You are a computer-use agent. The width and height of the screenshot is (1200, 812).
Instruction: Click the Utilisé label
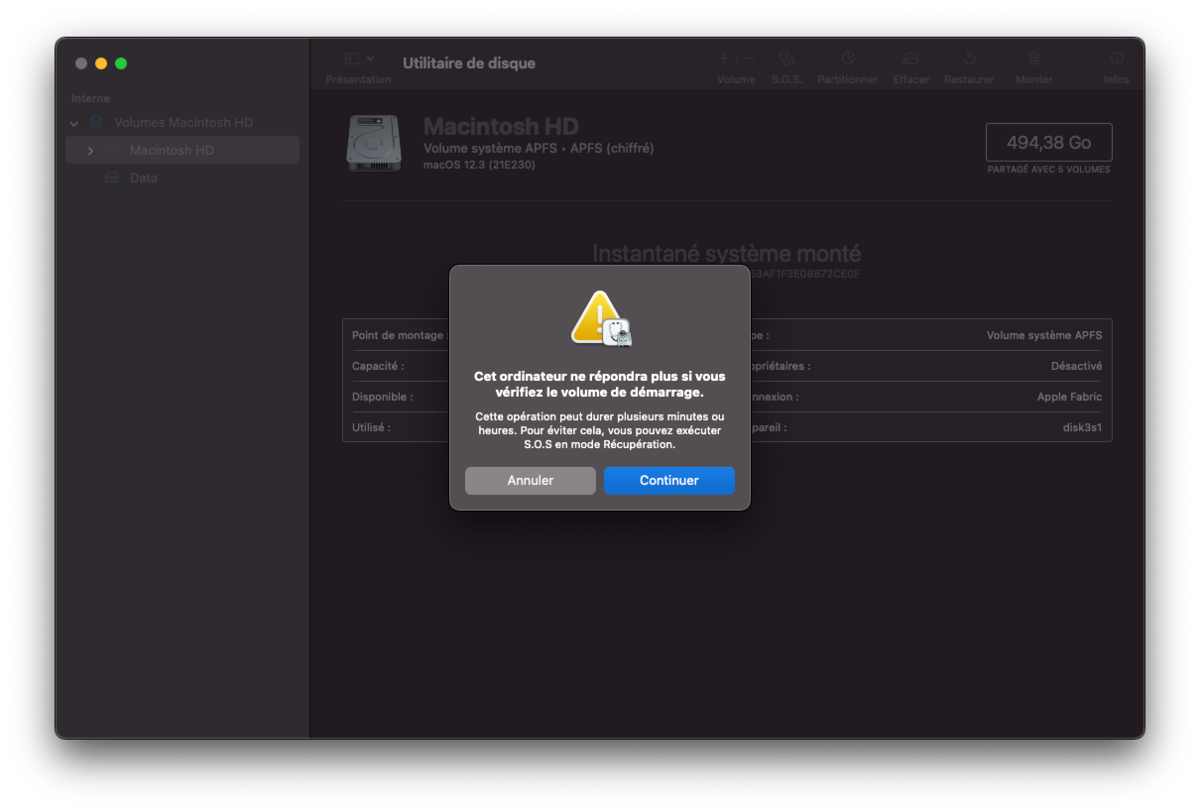(x=371, y=427)
